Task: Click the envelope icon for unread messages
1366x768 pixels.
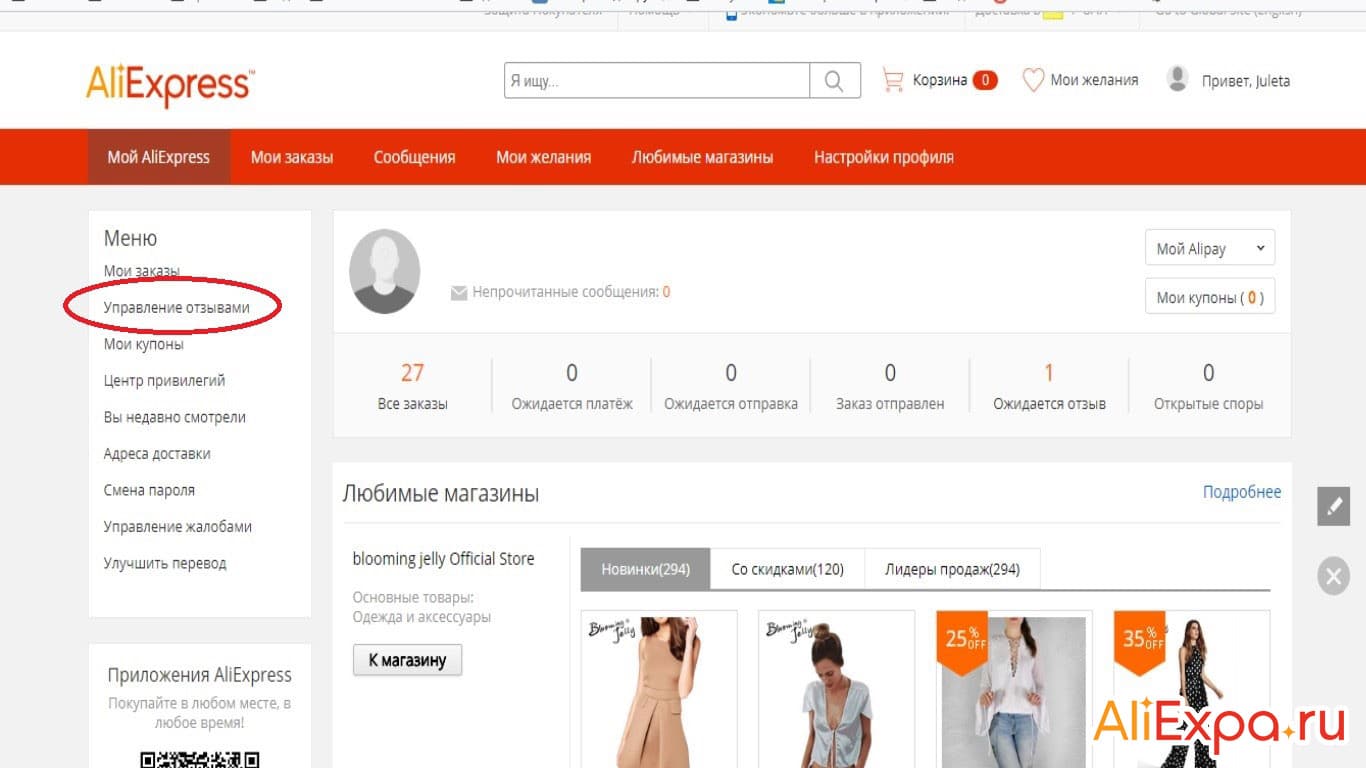Action: pos(459,293)
